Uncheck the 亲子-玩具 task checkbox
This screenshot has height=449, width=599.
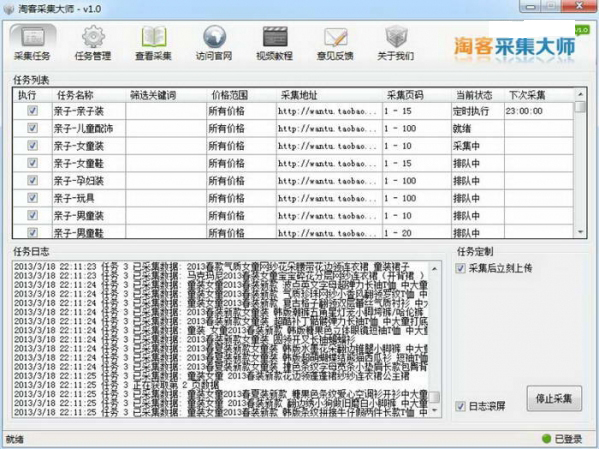pyautogui.click(x=32, y=198)
